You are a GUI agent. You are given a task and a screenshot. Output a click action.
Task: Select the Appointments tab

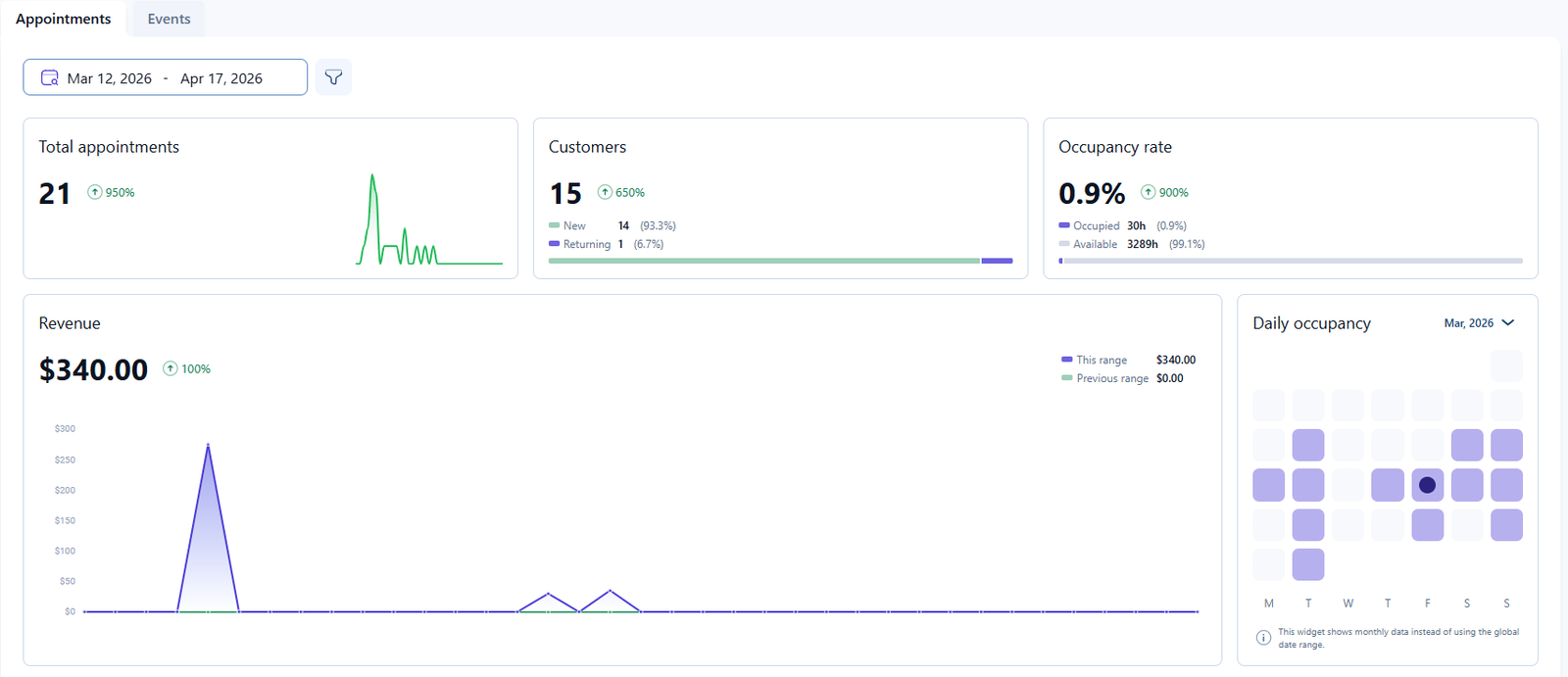(64, 19)
